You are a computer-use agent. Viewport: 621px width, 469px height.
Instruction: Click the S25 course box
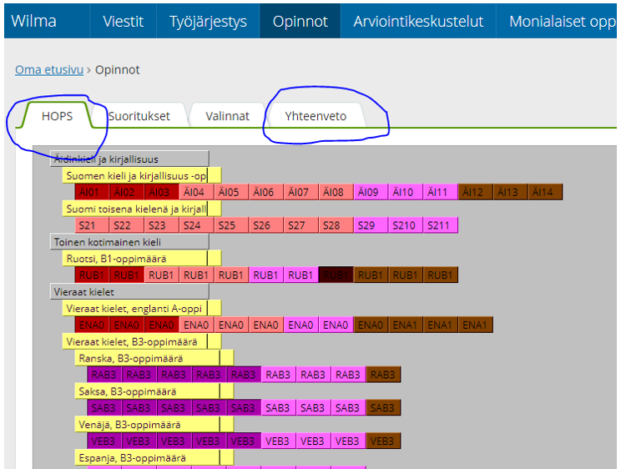click(227, 225)
